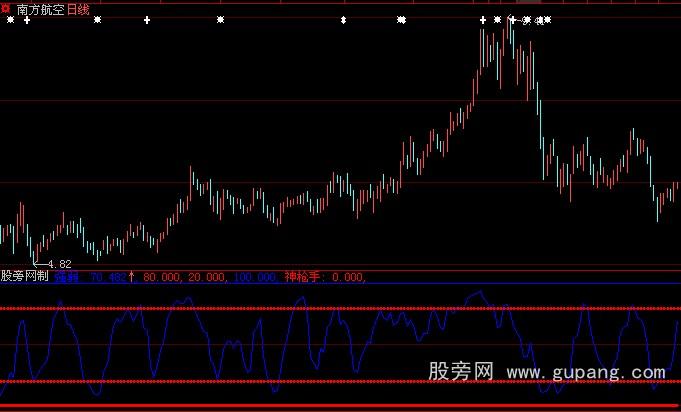The image size is (681, 412).
Task: Open the 股旁网制 indicator name
Action: (24, 276)
